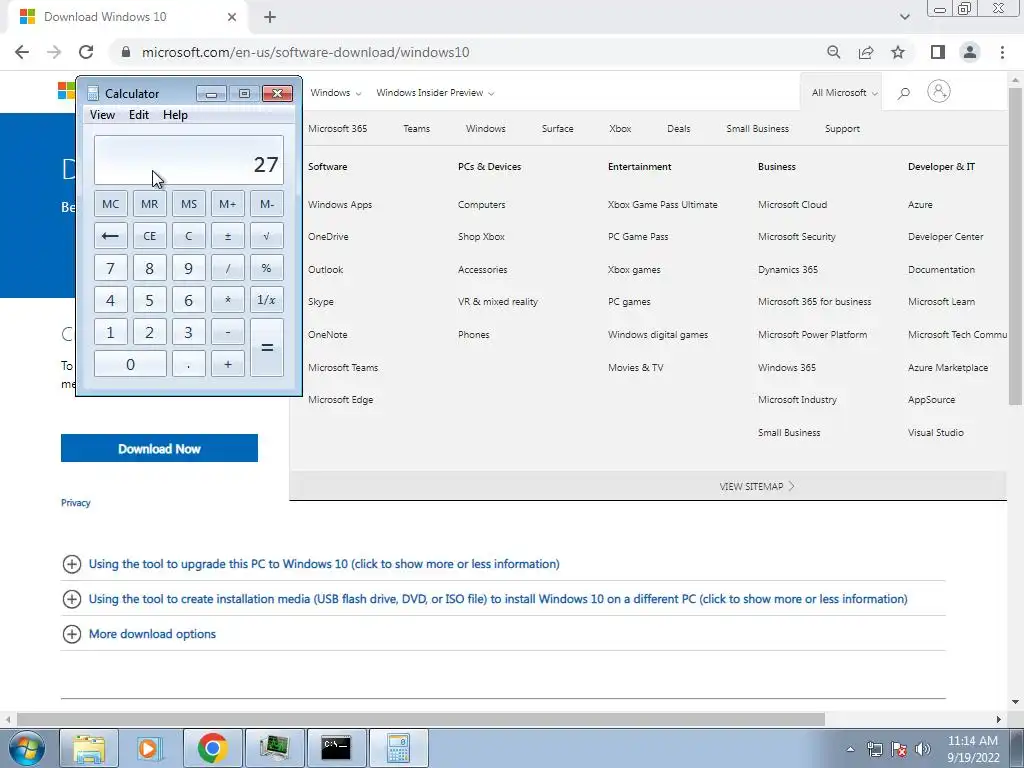Click the digit 7 in Calculator

110,268
